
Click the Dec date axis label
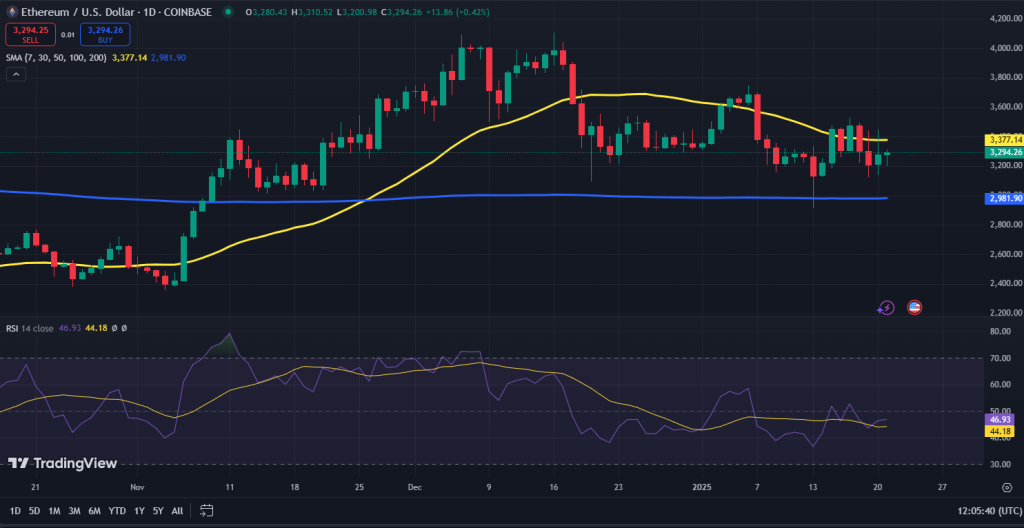415,487
